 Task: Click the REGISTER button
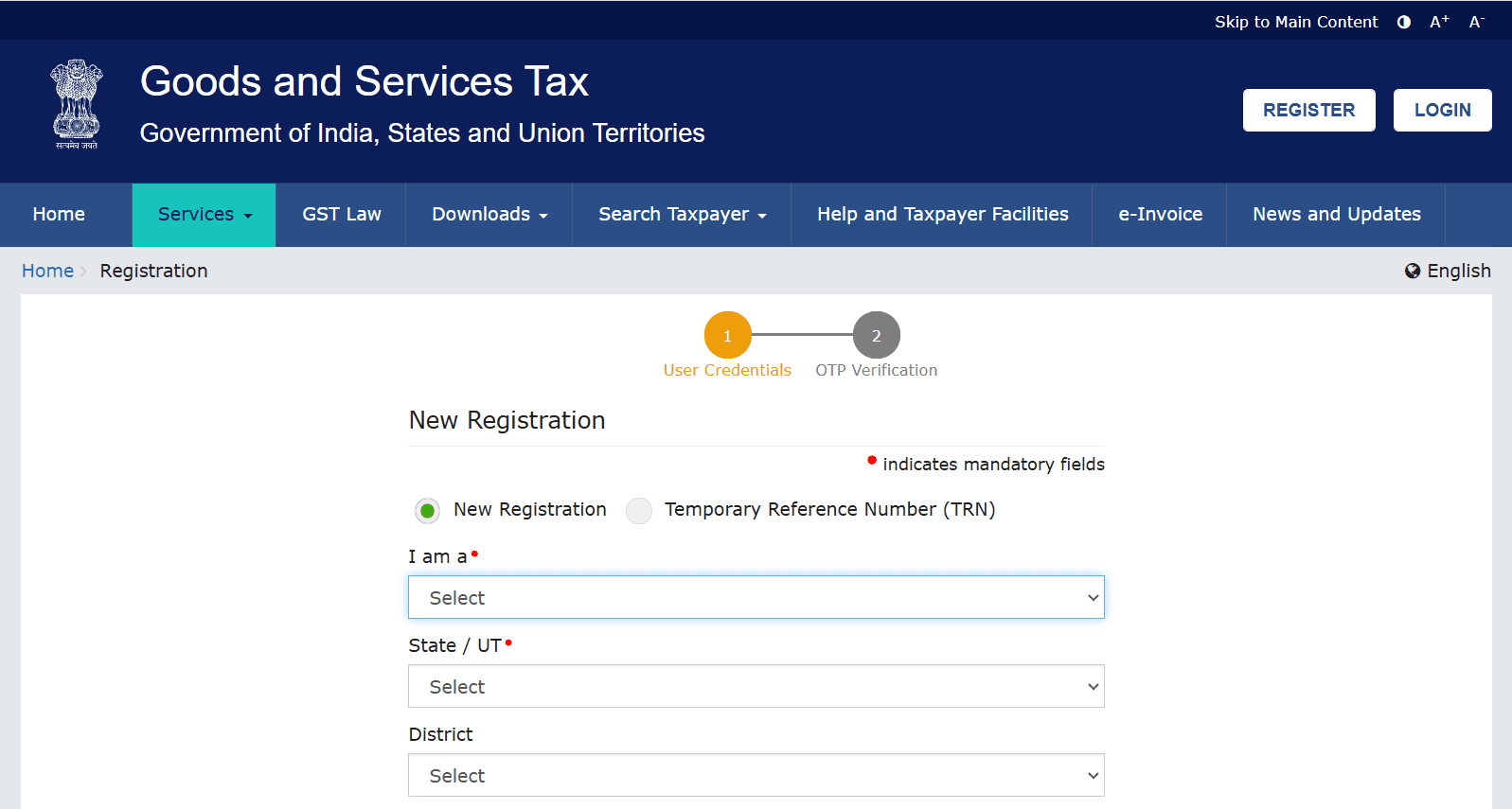pyautogui.click(x=1308, y=110)
